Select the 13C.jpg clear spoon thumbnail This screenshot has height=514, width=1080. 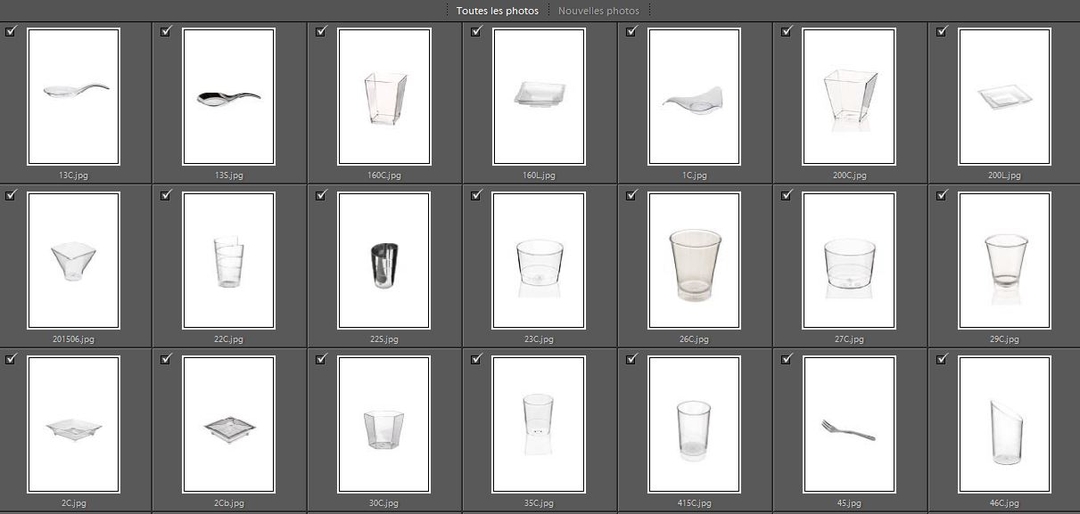[x=74, y=96]
